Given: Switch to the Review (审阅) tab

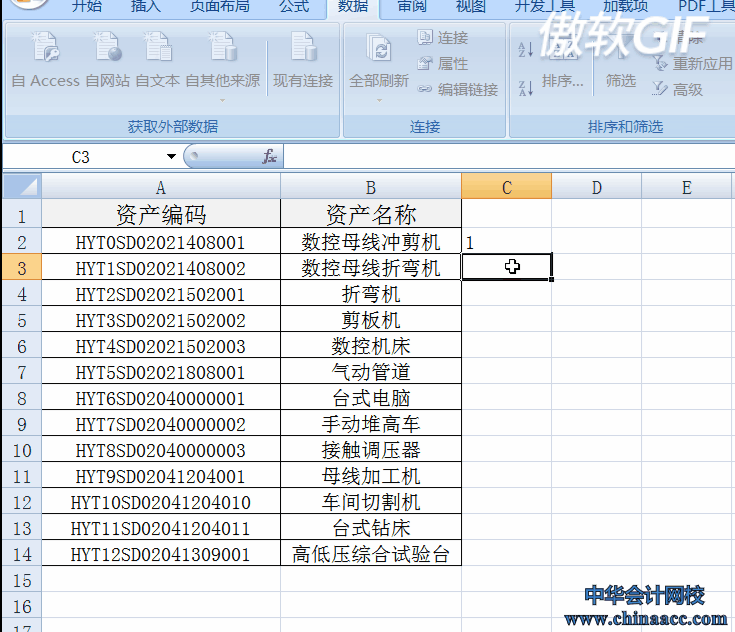Looking at the screenshot, I should tap(412, 6).
